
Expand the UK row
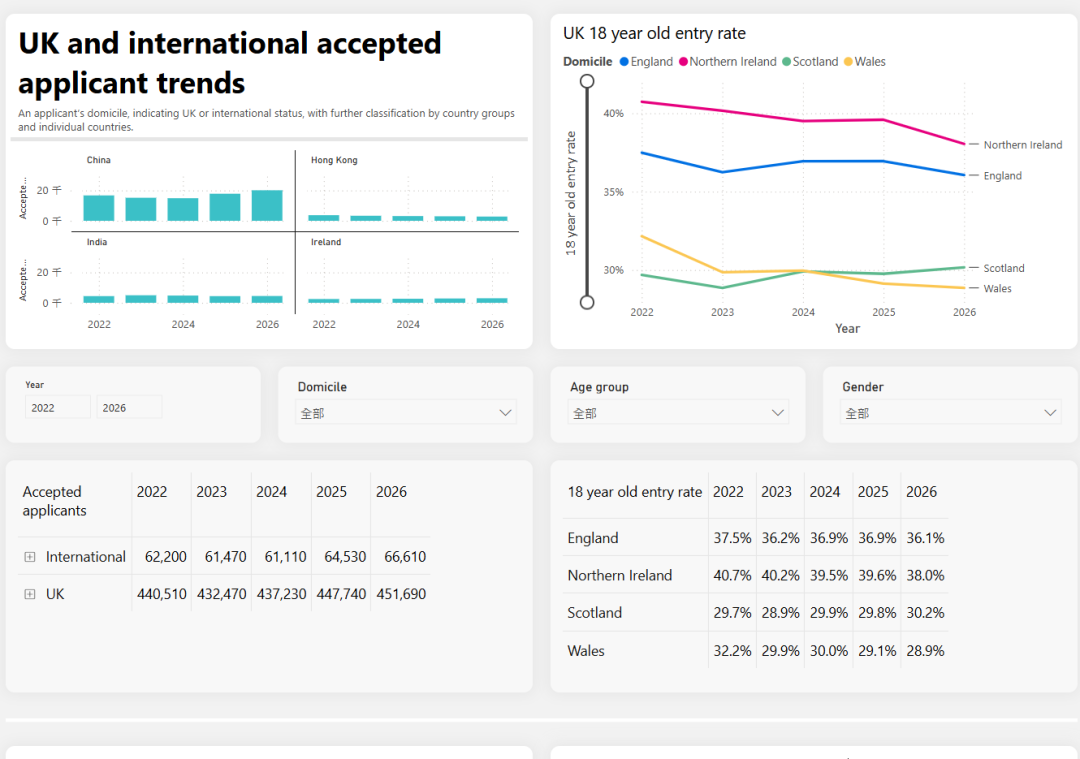pyautogui.click(x=30, y=594)
